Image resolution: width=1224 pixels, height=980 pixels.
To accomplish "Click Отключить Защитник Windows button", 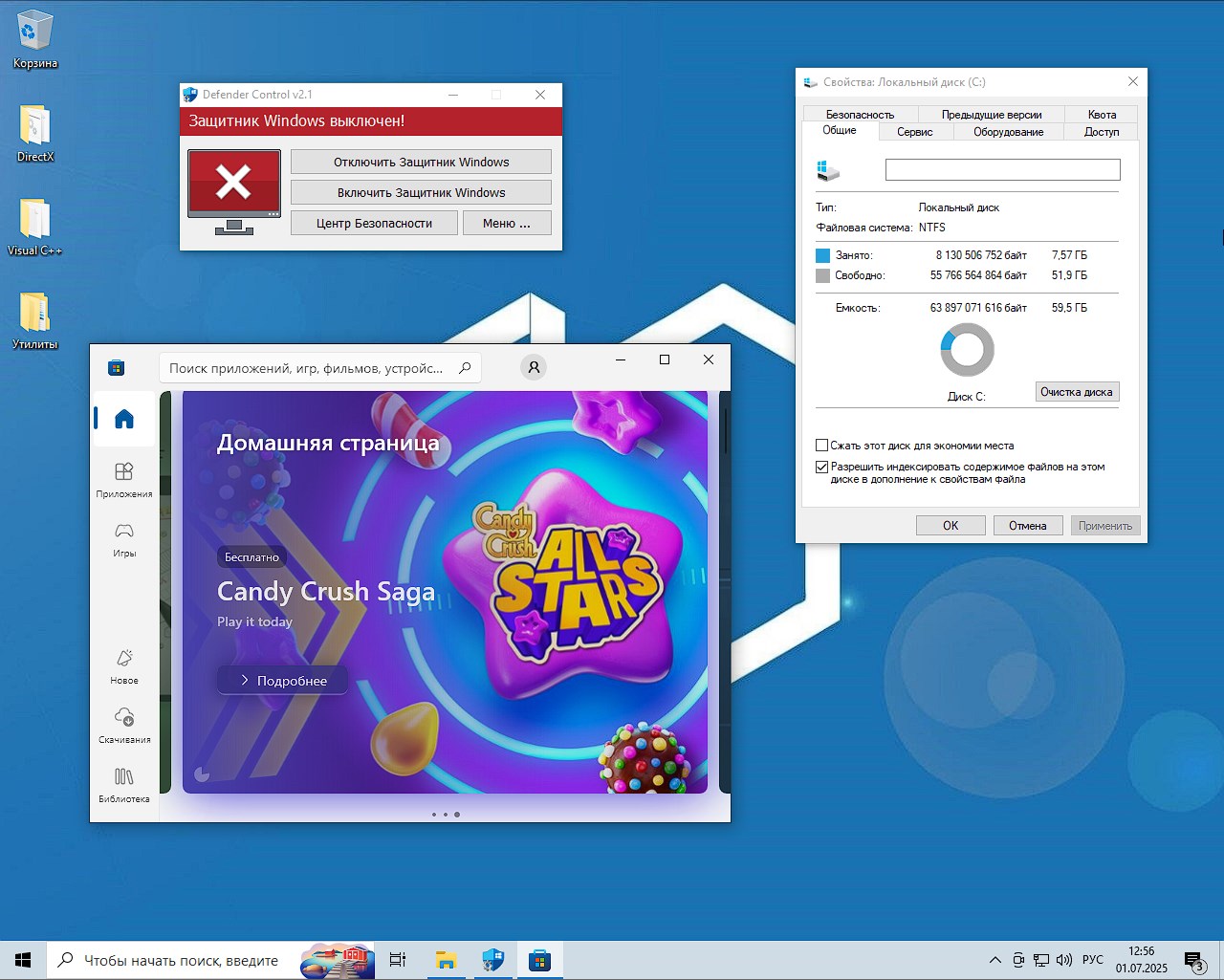I will click(x=421, y=162).
